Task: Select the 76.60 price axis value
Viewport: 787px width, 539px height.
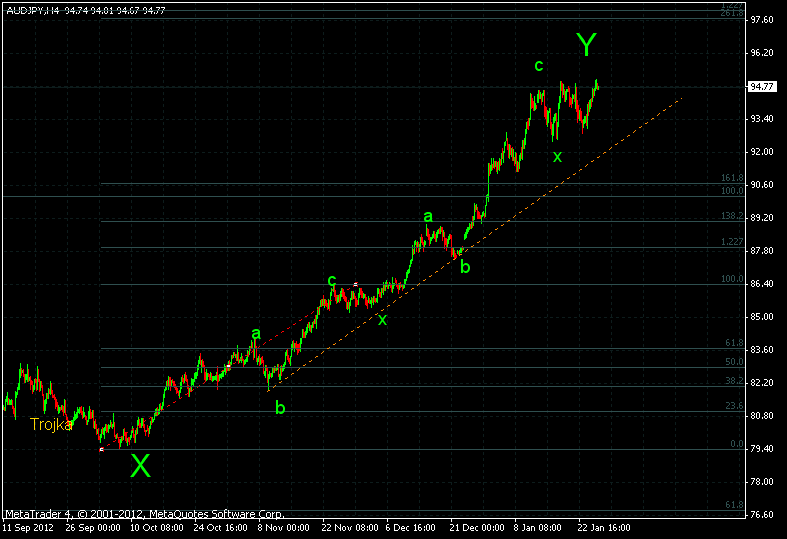Action: [762, 515]
